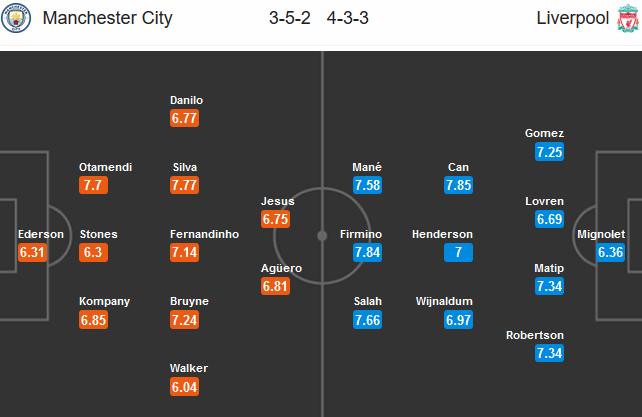Click Can's 7.85 rating badge

click(458, 185)
